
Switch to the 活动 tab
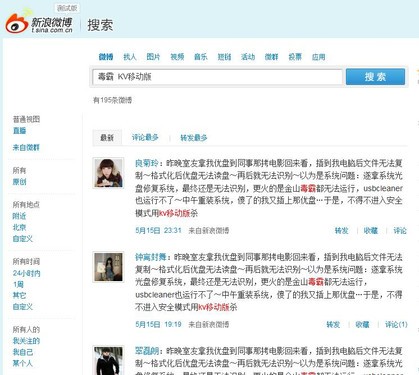click(x=248, y=57)
